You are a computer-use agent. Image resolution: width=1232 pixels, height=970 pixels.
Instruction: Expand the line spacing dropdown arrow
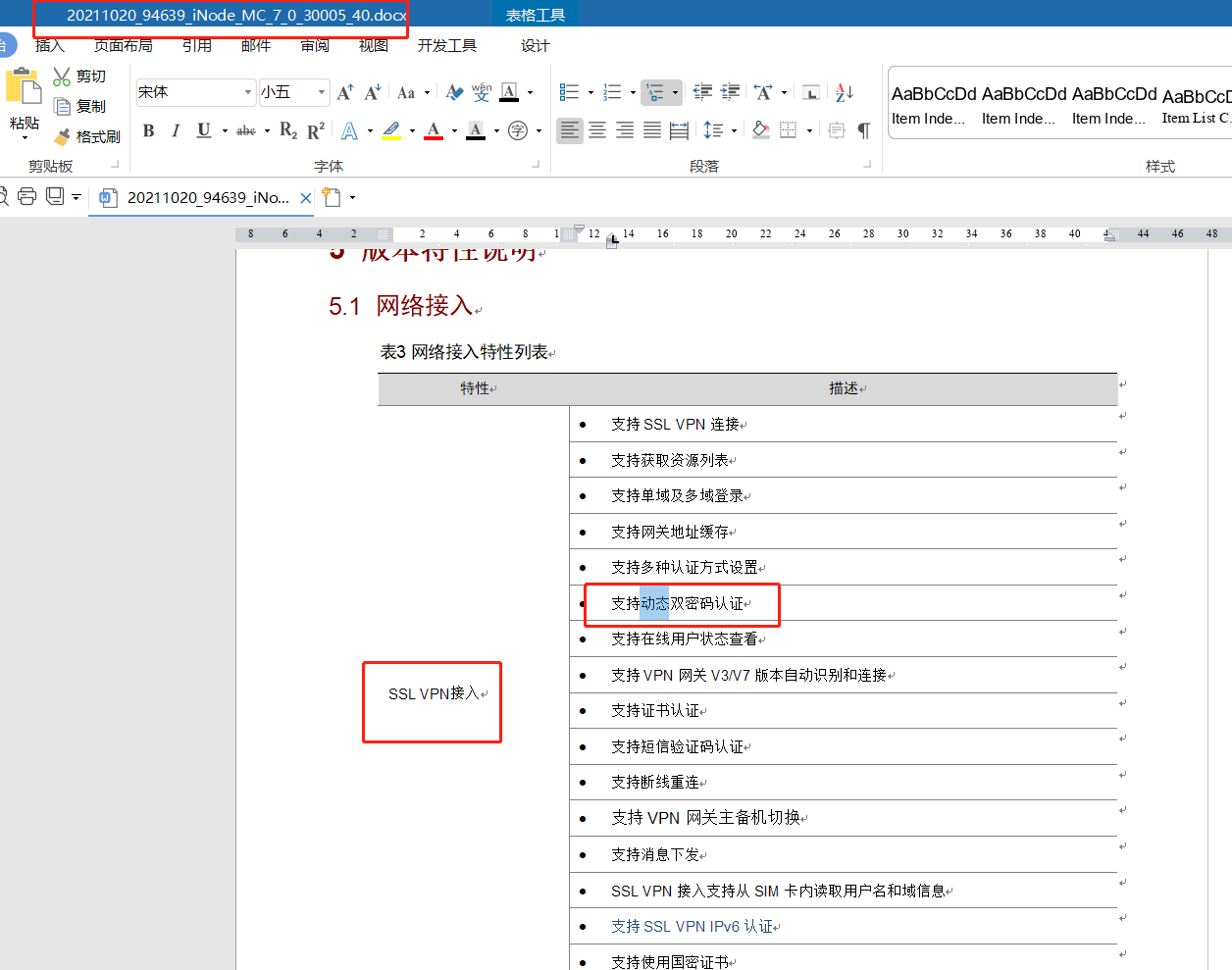[x=734, y=130]
